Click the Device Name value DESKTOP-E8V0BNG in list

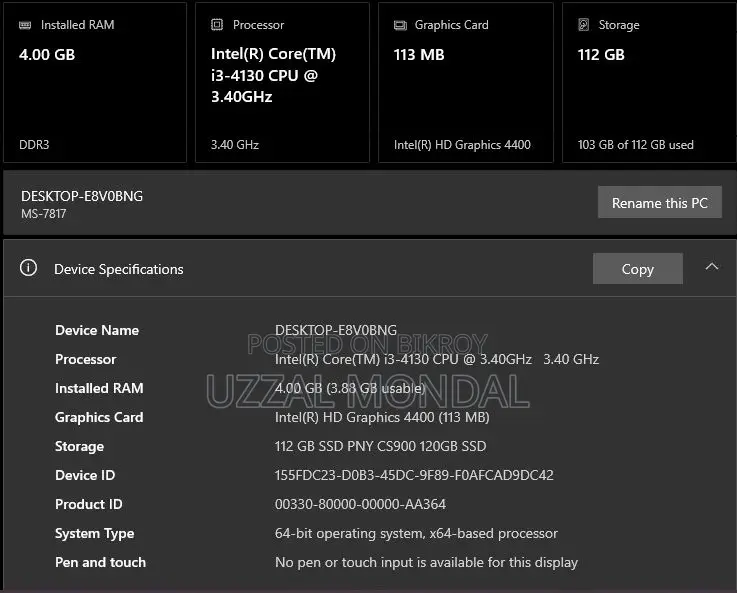pyautogui.click(x=336, y=330)
